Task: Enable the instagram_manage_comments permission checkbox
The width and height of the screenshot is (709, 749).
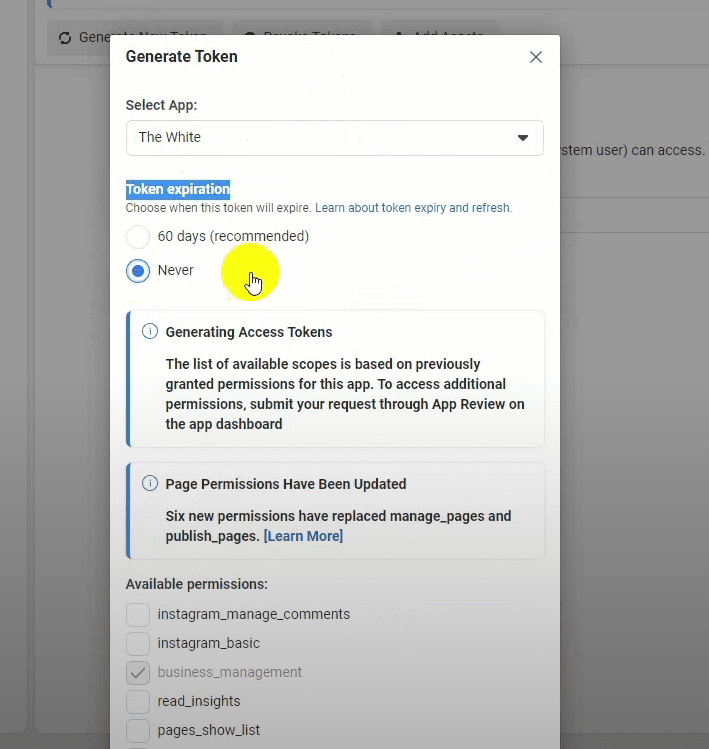Action: (138, 614)
